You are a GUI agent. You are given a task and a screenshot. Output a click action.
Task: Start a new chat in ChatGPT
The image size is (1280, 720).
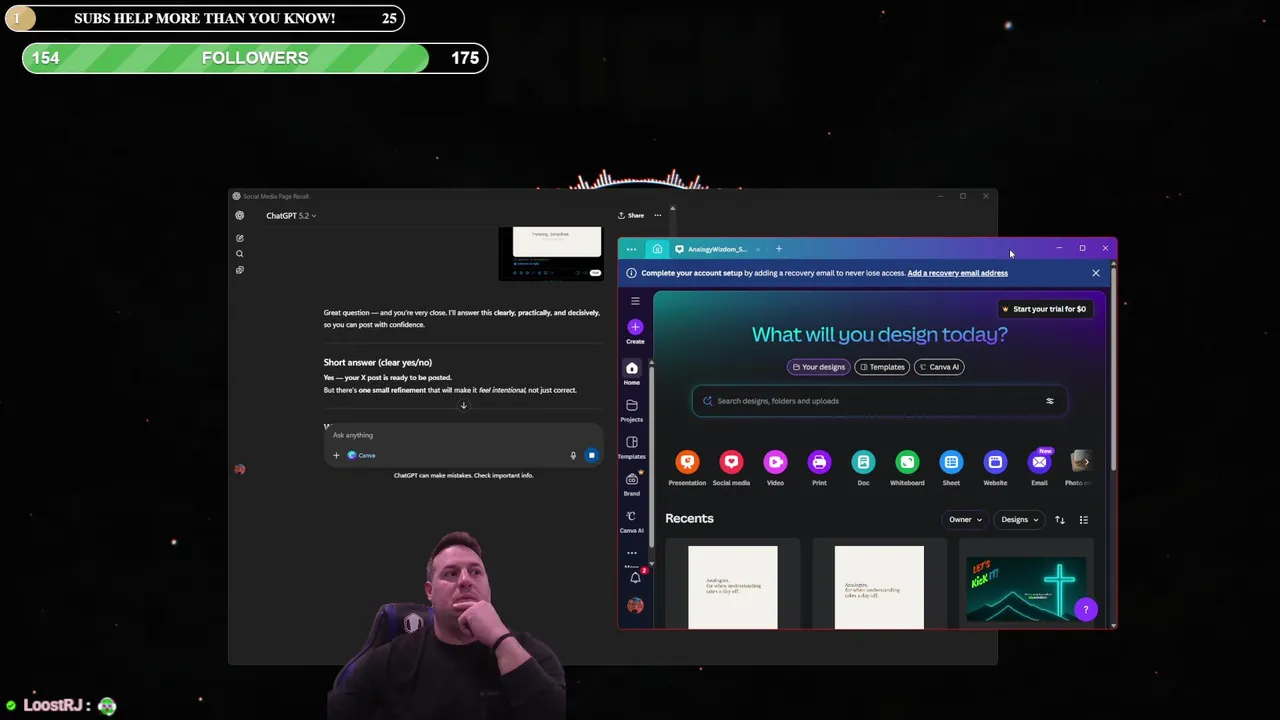(x=240, y=238)
